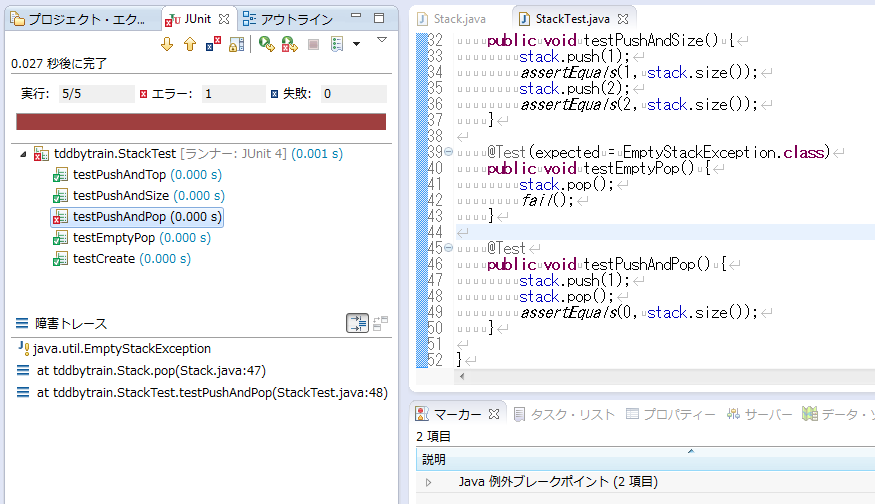This screenshot has height=504, width=875.
Task: Select failed testPushAndPop test result
Action: (x=137, y=217)
